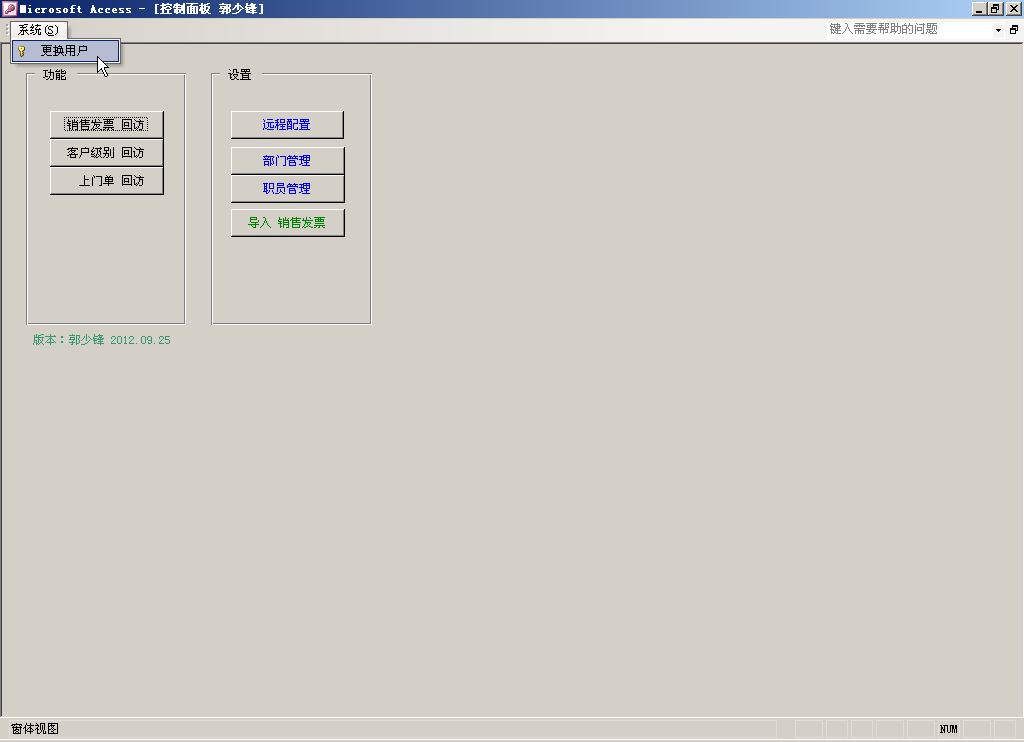Click the 版本 郭少锋 version label
The width and height of the screenshot is (1024, 742).
101,340
